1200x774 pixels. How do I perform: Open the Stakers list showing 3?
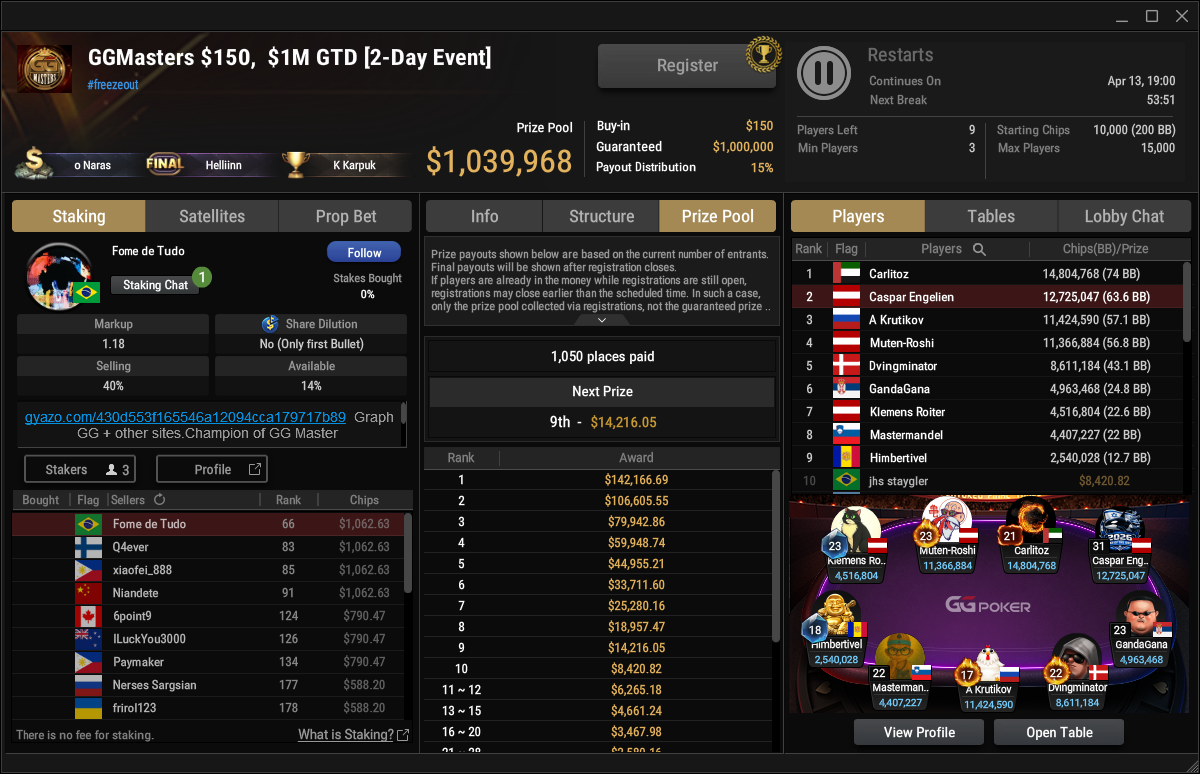(88, 469)
